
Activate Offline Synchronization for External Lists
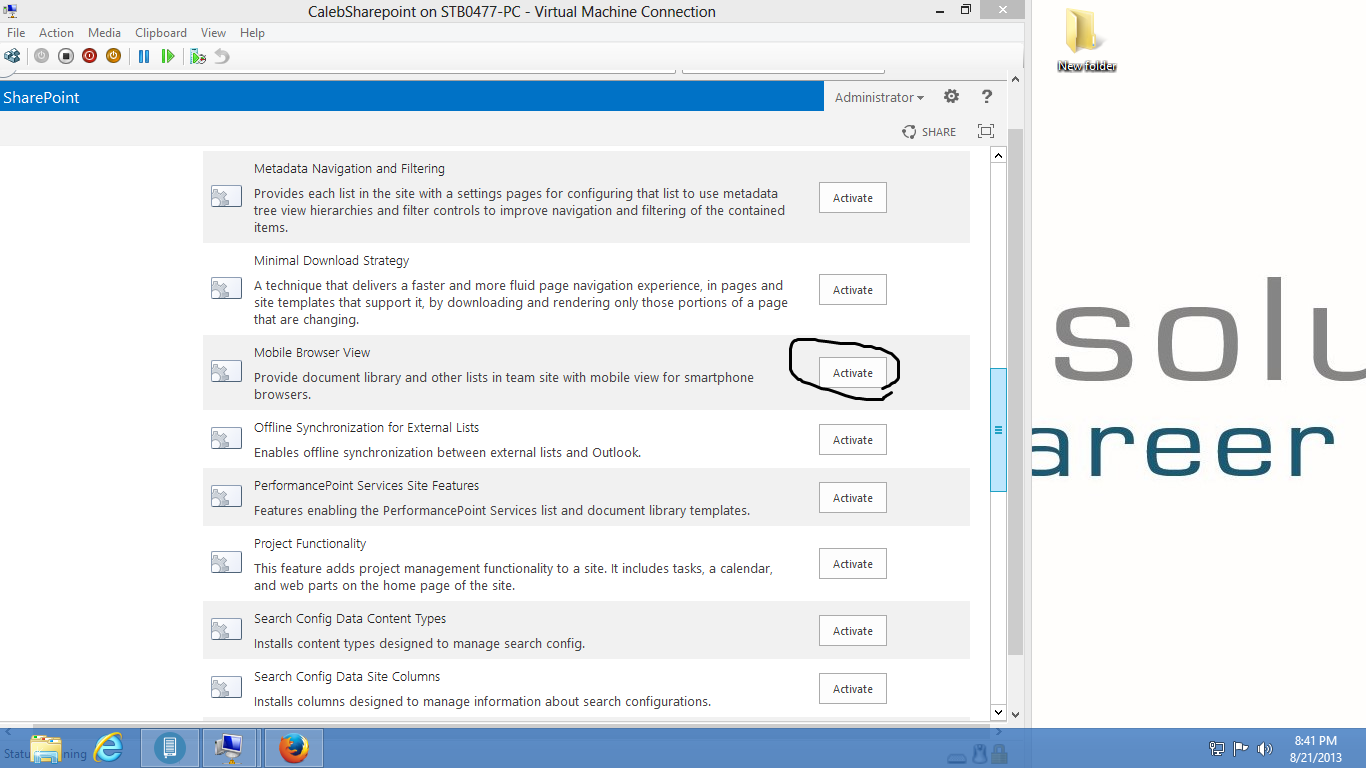click(x=853, y=440)
